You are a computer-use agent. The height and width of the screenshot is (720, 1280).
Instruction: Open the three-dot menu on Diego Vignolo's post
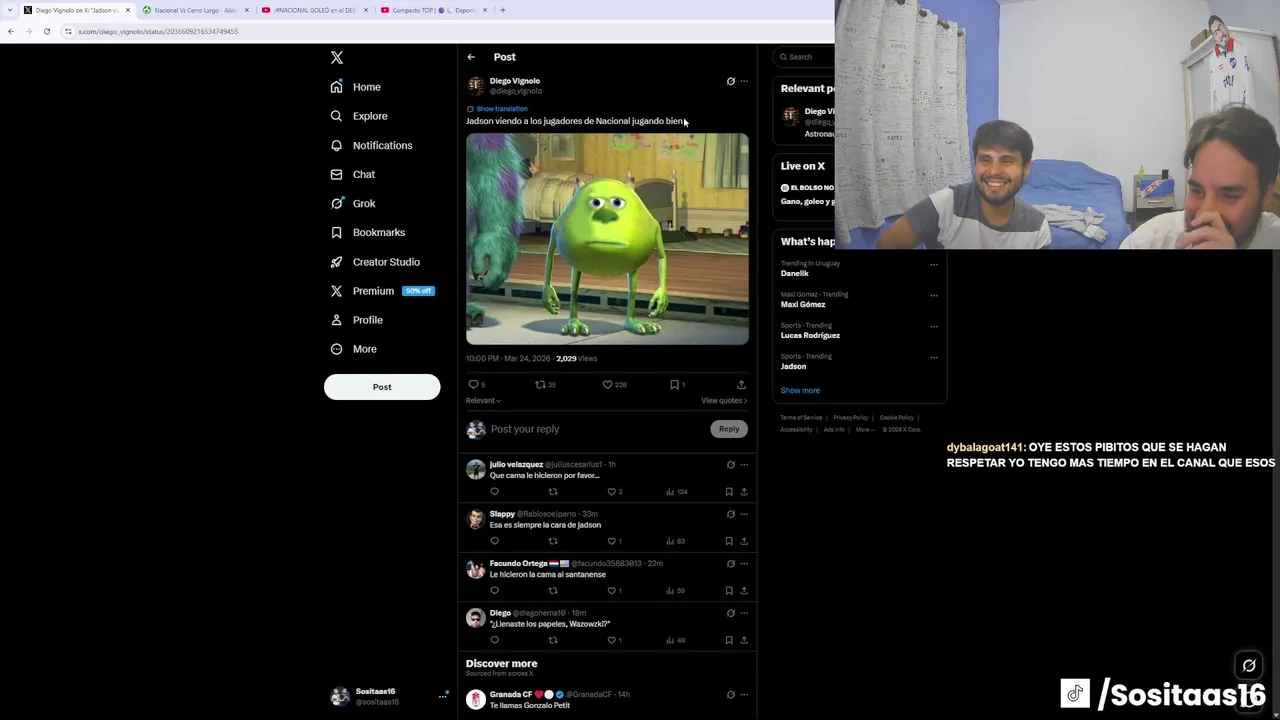[x=744, y=81]
